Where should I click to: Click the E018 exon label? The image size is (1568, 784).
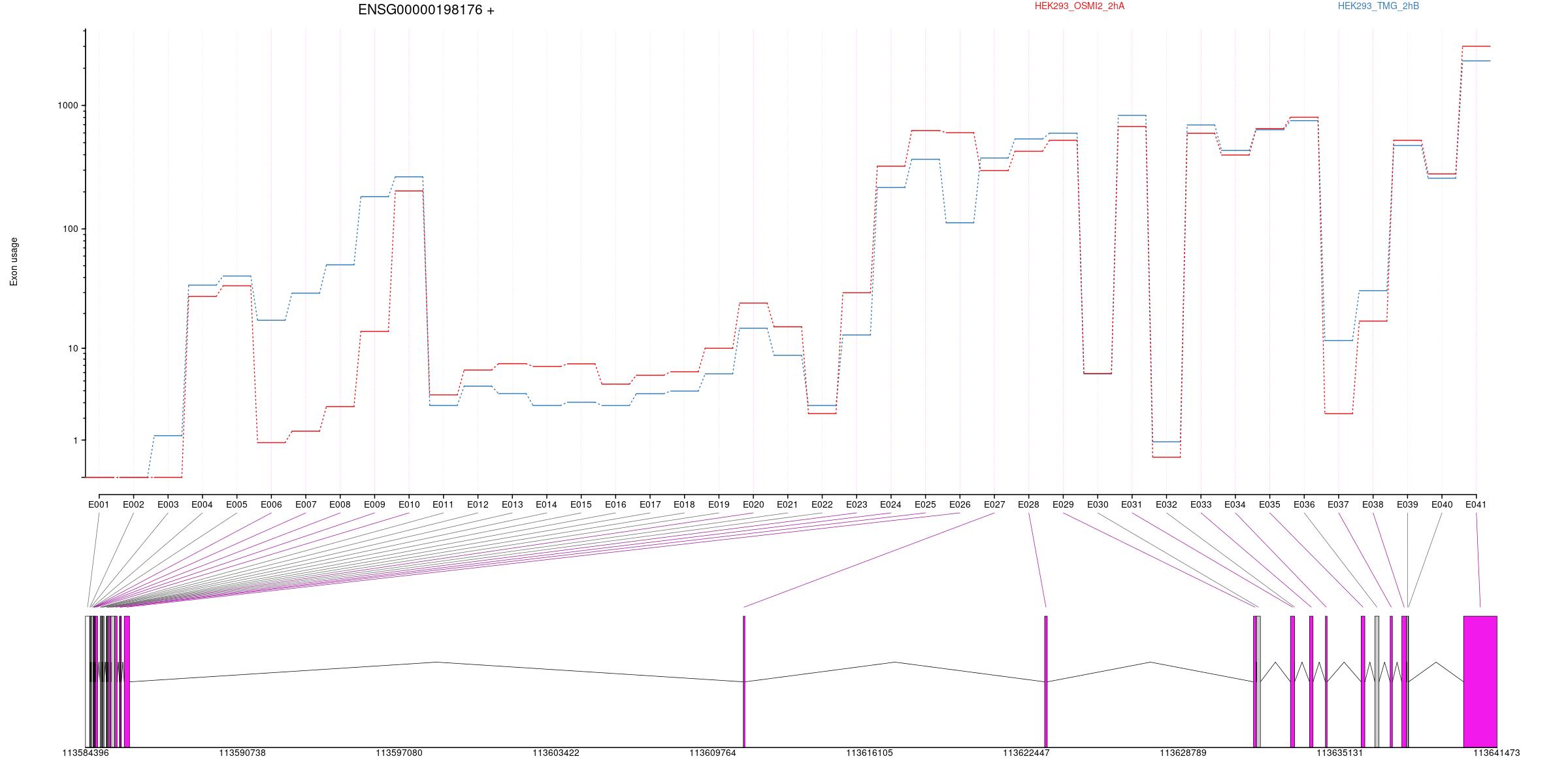click(x=684, y=504)
